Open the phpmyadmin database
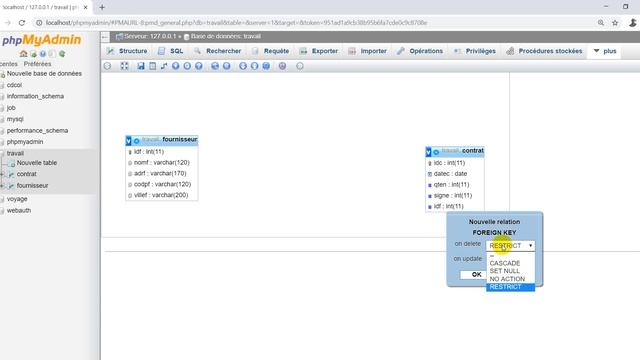Viewport: 640px width, 360px height. 25,142
